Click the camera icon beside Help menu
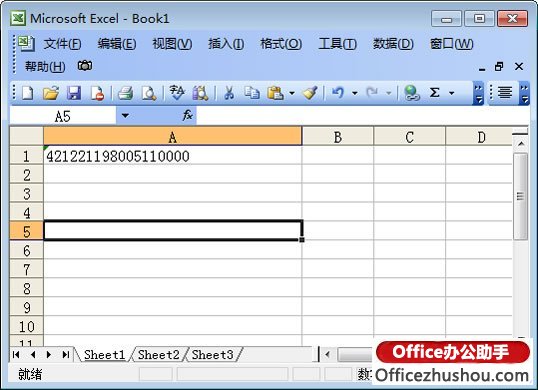The width and height of the screenshot is (538, 390). pyautogui.click(x=85, y=65)
